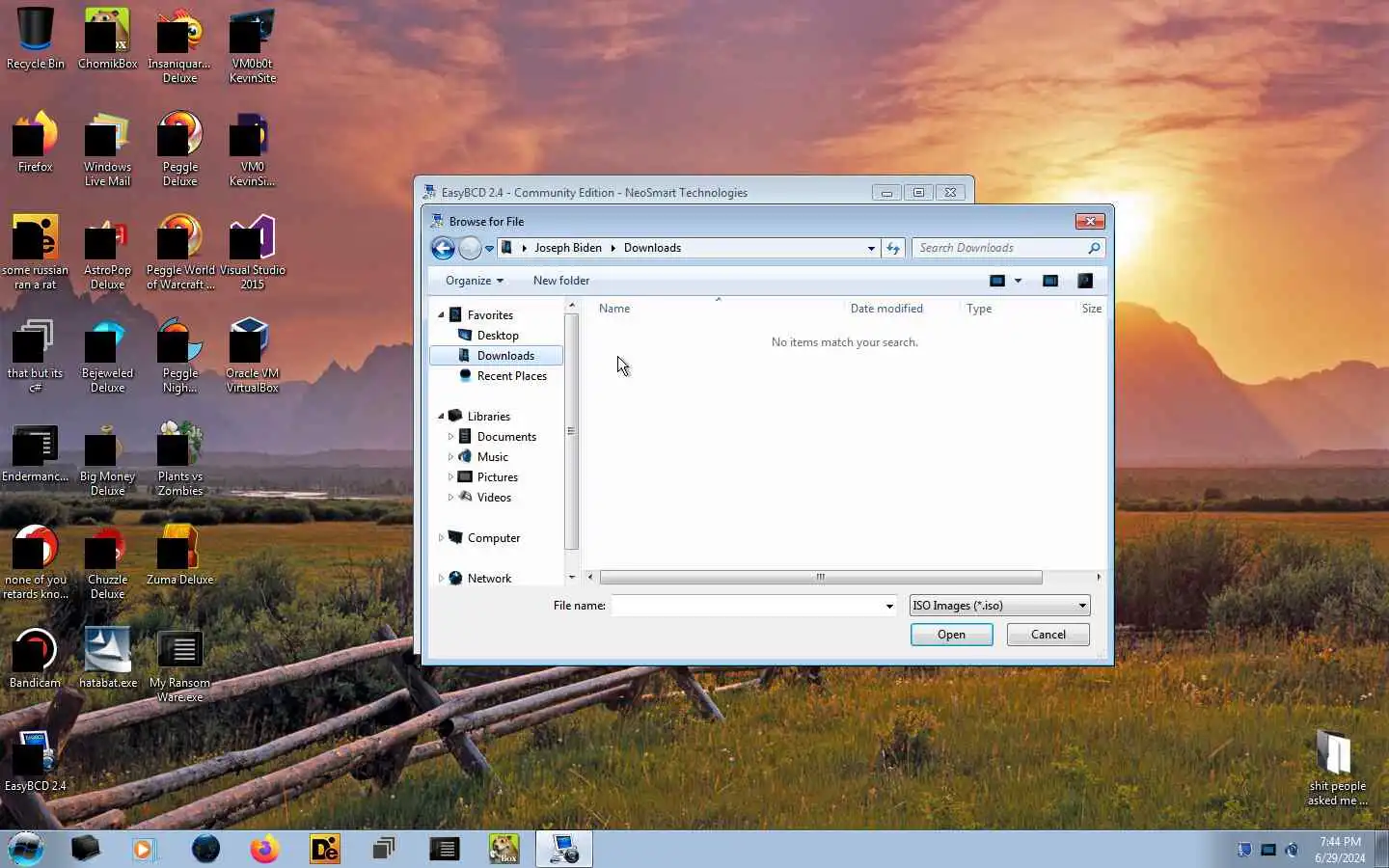This screenshot has width=1389, height=868.
Task: Click the Back arrow in the Browse dialog
Action: tap(443, 248)
